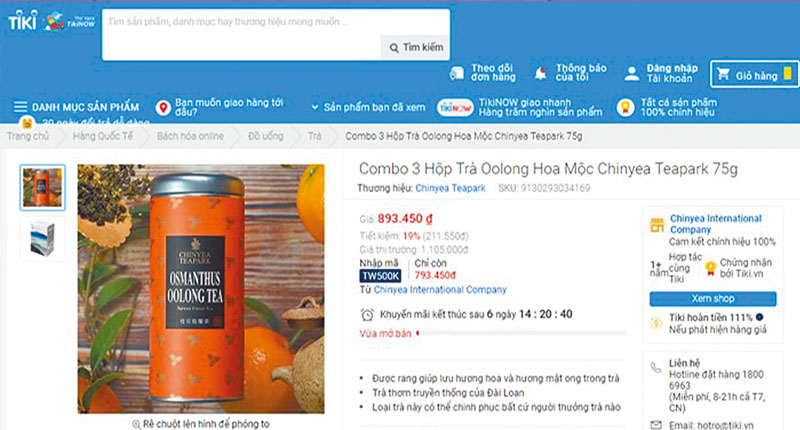Click the 100% genuine medal icon
Viewport: 800px width, 430px height.
[625, 107]
